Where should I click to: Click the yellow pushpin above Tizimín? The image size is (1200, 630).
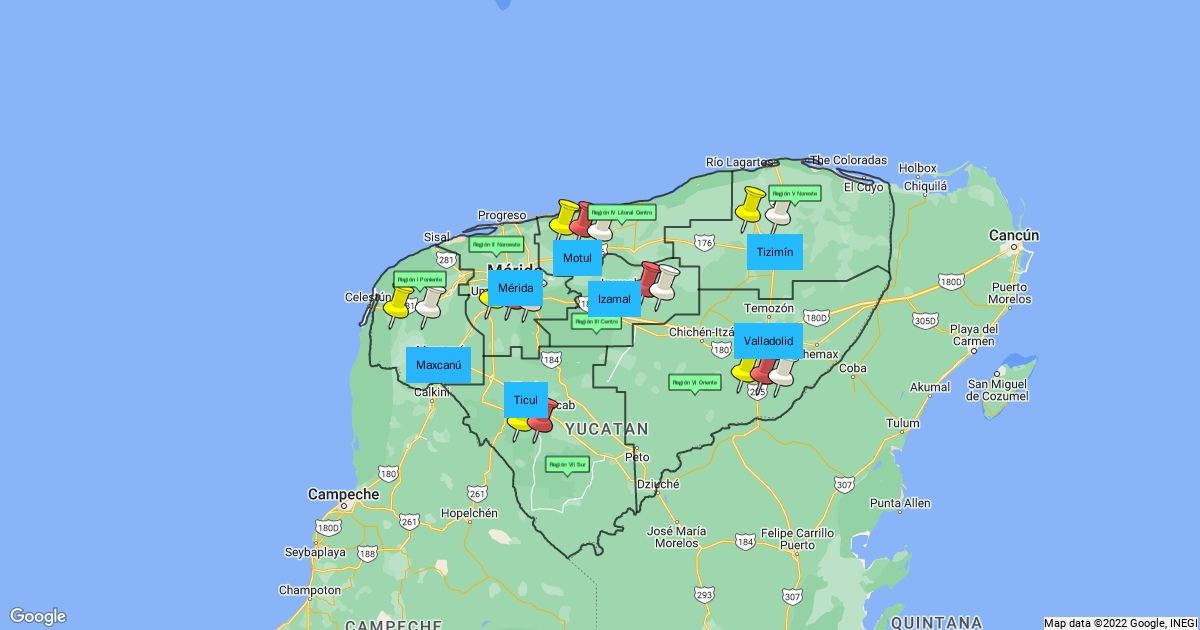click(x=751, y=203)
